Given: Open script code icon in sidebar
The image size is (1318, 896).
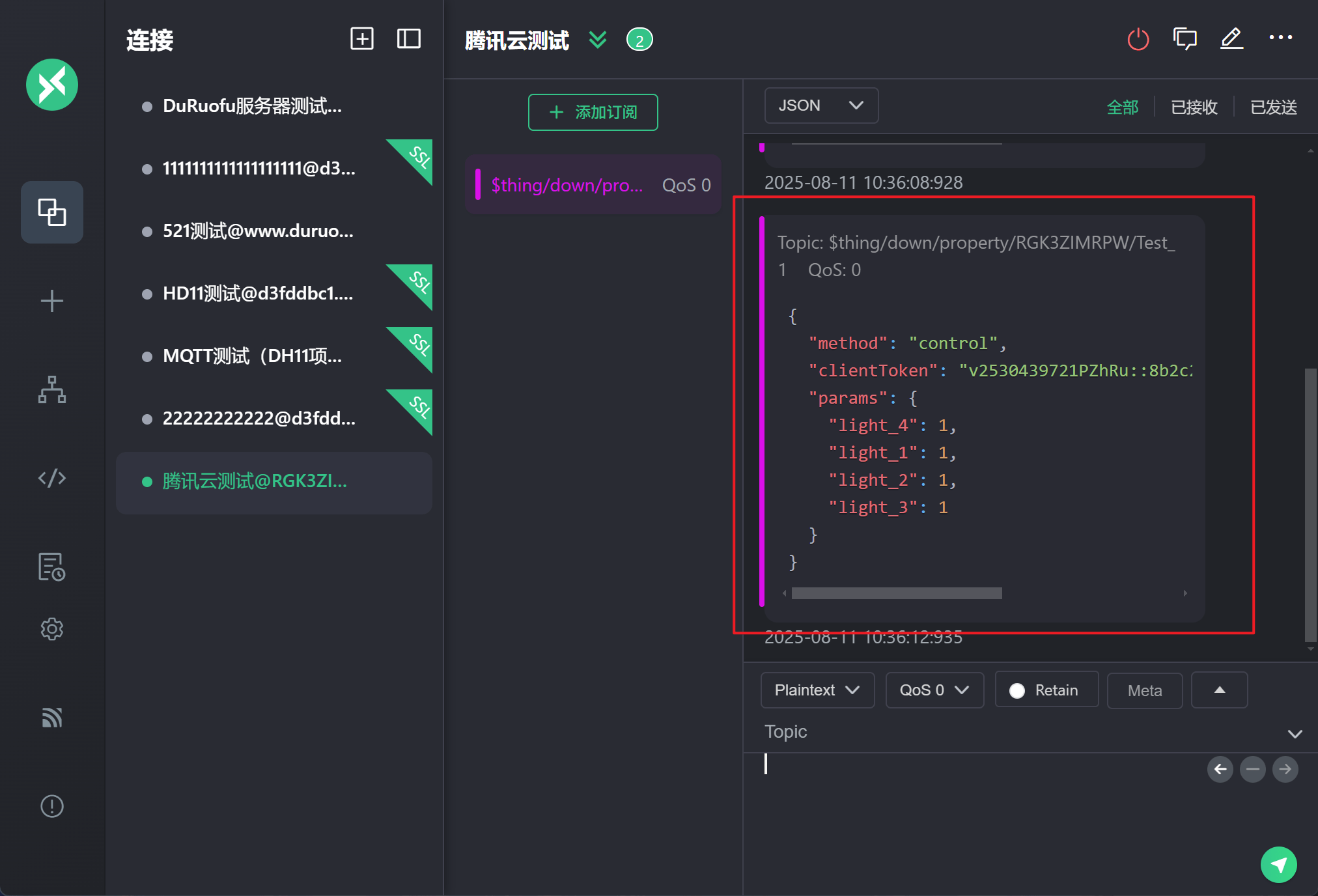Looking at the screenshot, I should [52, 478].
